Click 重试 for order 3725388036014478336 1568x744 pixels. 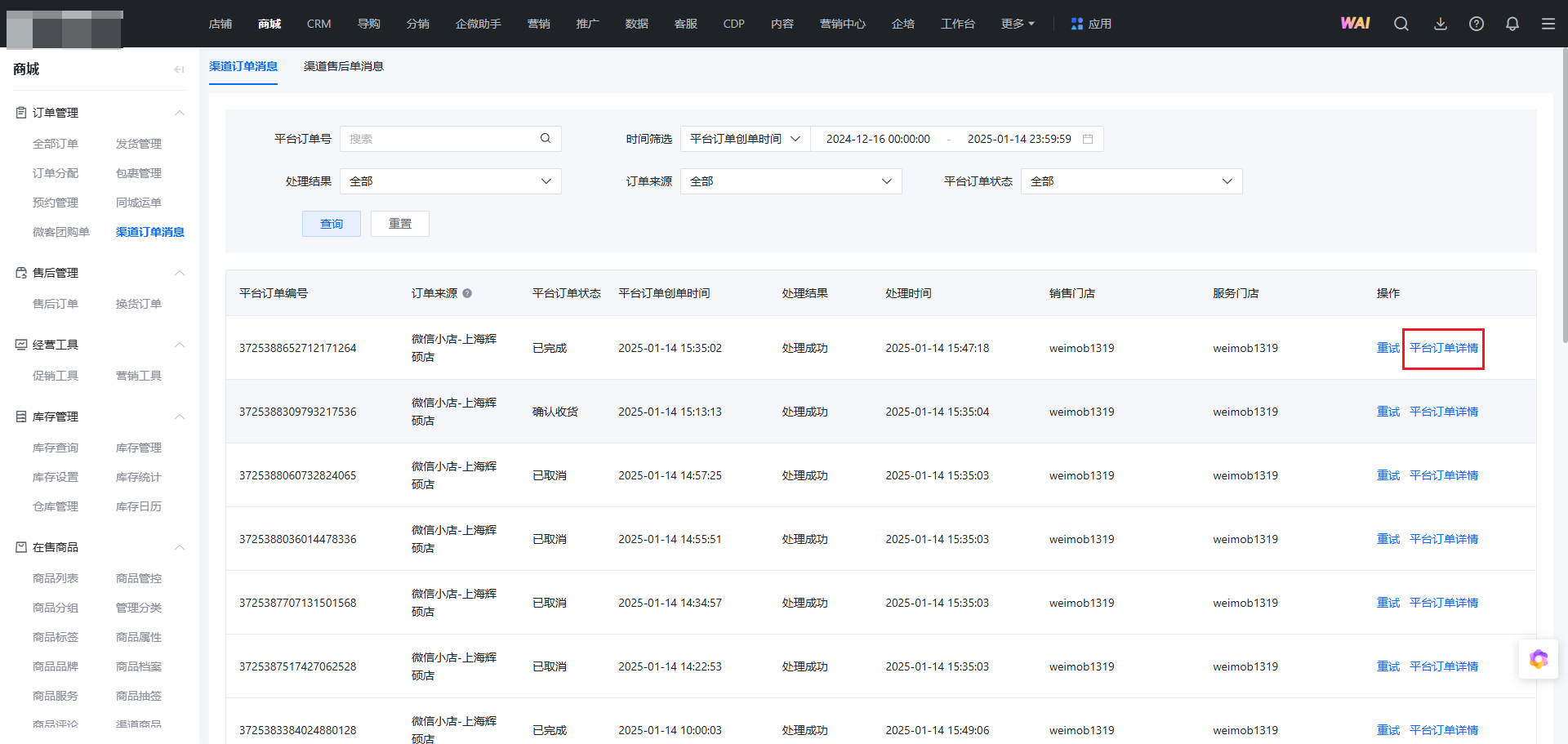coord(1388,539)
